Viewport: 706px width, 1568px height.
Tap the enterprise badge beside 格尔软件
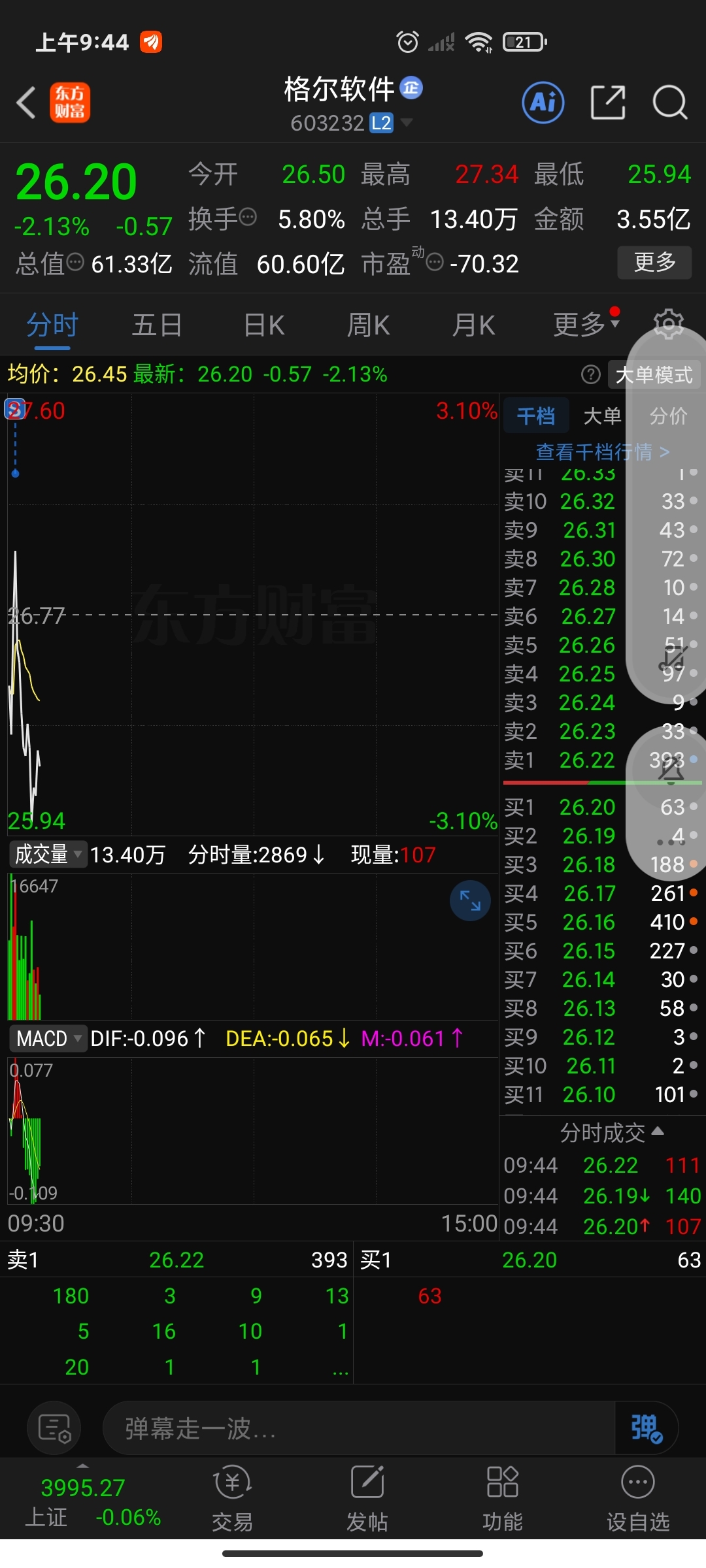(x=411, y=87)
